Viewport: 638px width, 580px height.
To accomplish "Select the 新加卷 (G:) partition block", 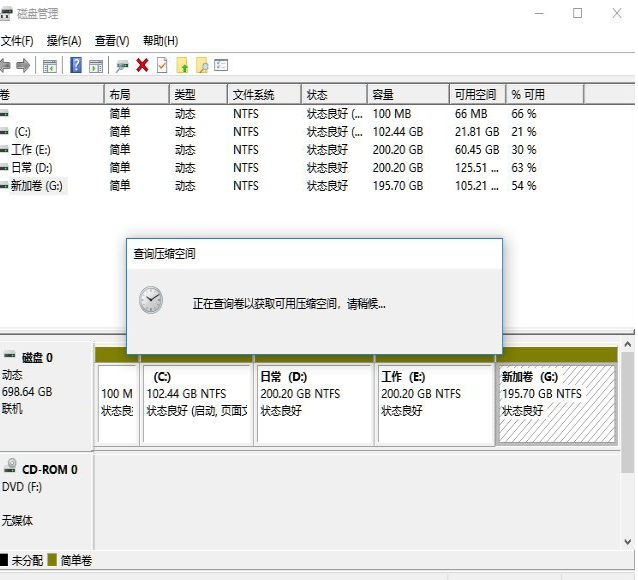I will [557, 403].
